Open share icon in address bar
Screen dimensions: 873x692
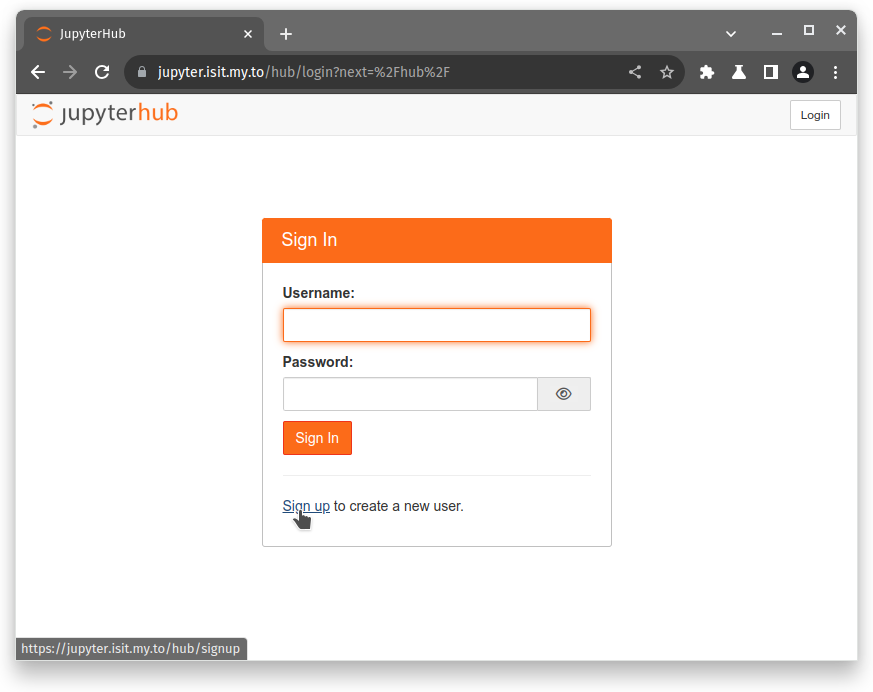pos(635,72)
